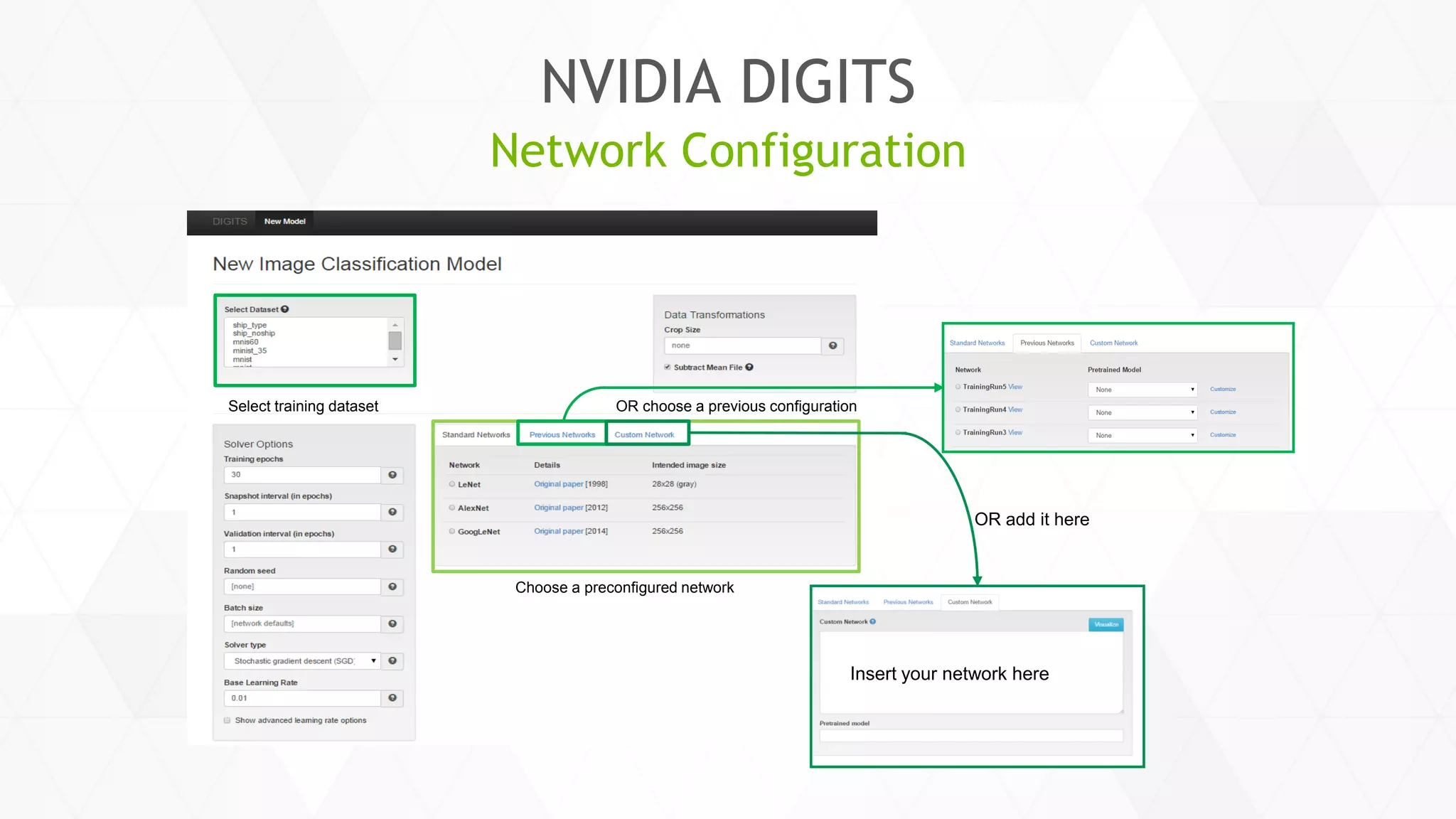Open LeNet Original paper link
Image resolution: width=1456 pixels, height=819 pixels.
pos(558,484)
